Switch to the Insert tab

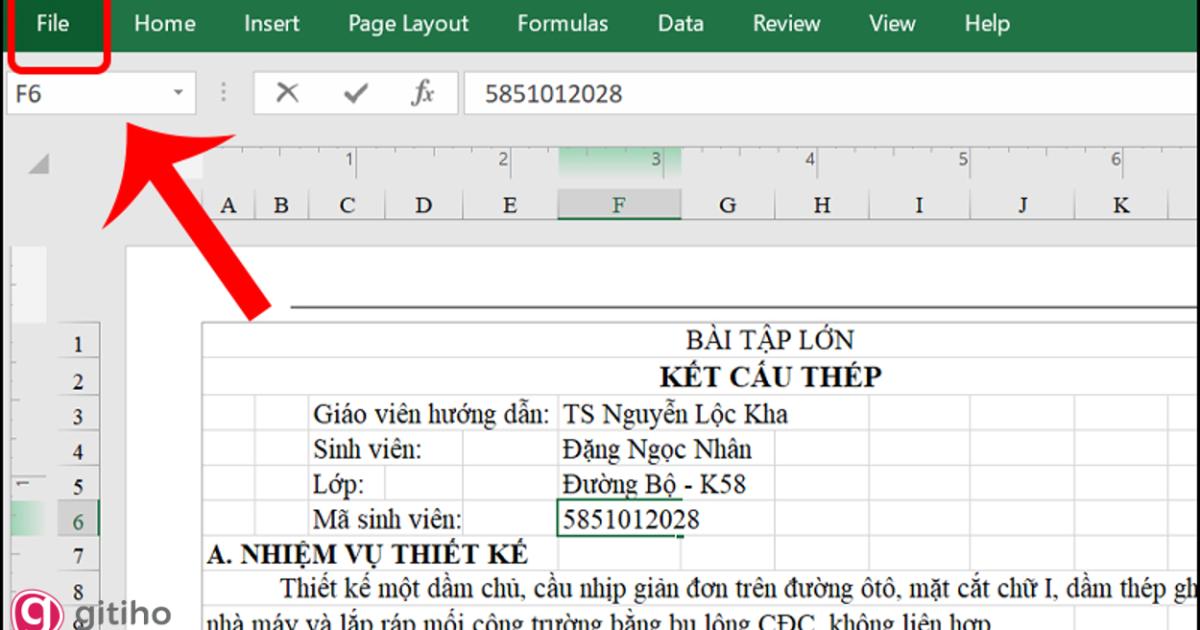coord(271,23)
